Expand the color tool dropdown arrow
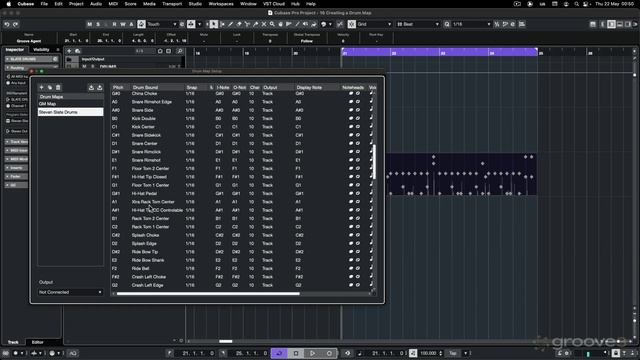 click(330, 24)
